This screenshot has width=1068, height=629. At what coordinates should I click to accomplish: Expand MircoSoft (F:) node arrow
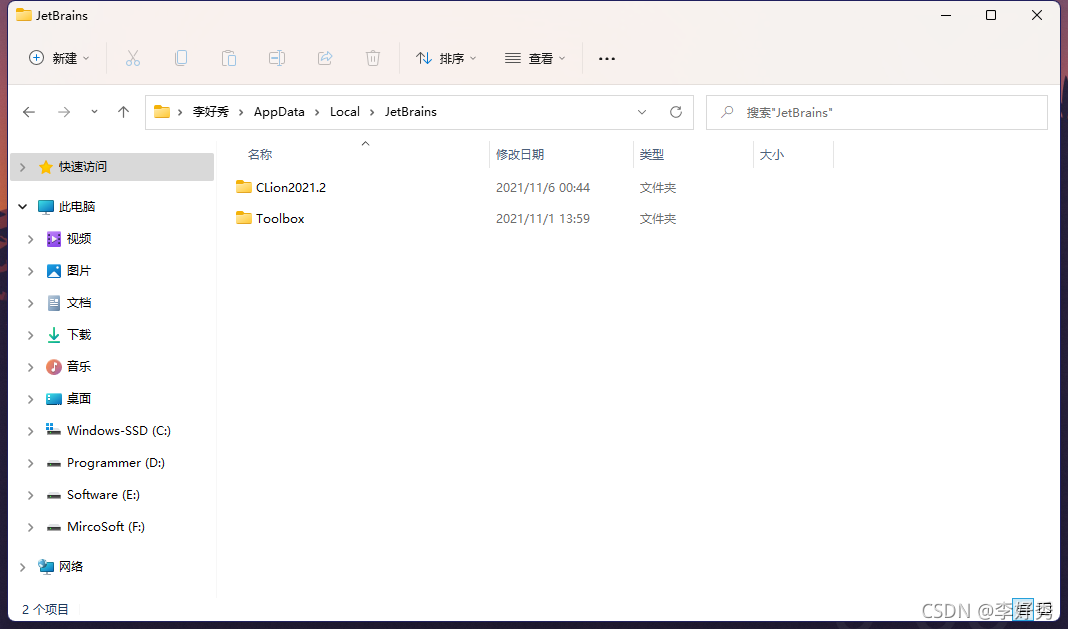(31, 527)
